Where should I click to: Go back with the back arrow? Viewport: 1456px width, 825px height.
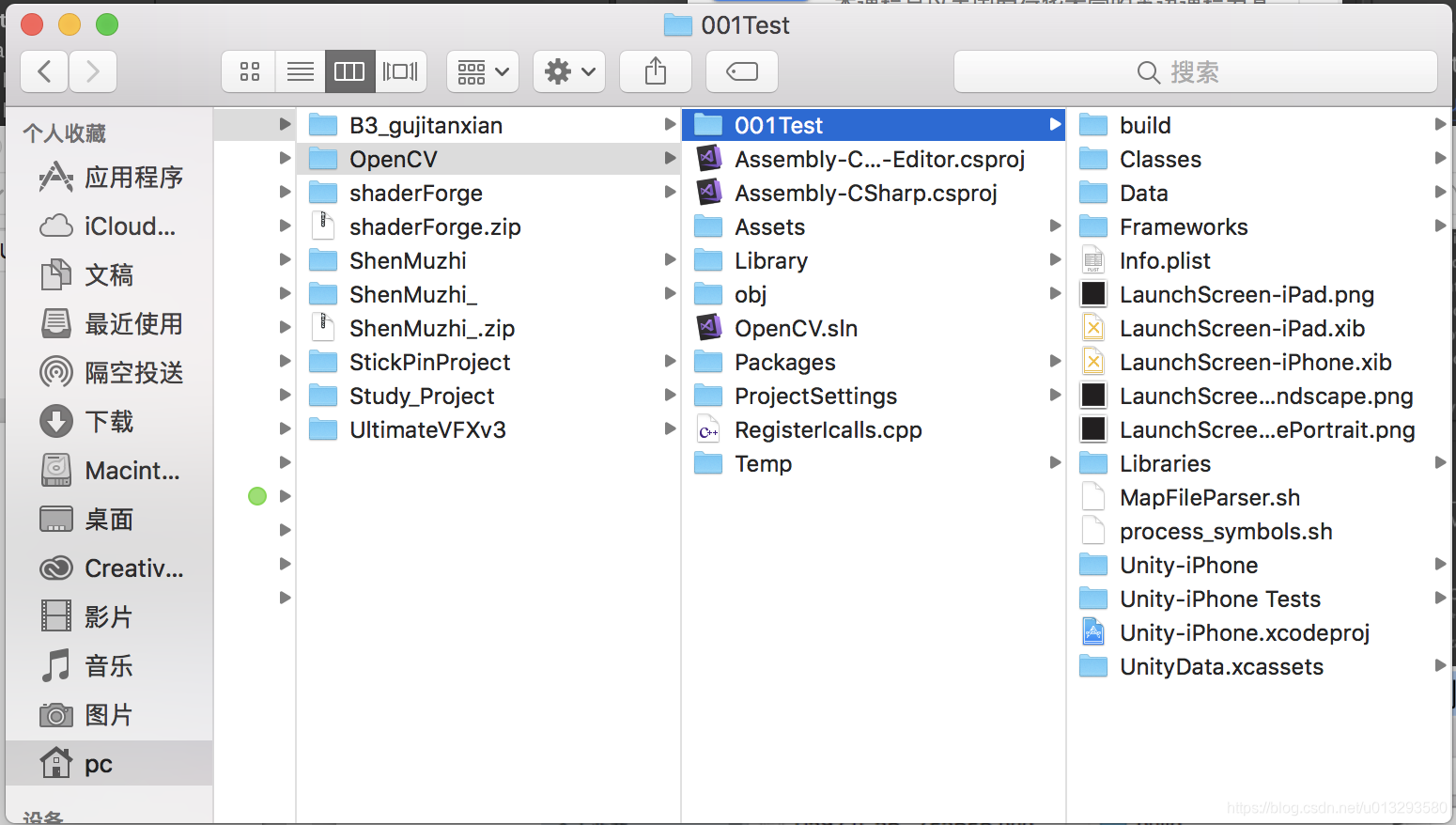click(x=44, y=71)
